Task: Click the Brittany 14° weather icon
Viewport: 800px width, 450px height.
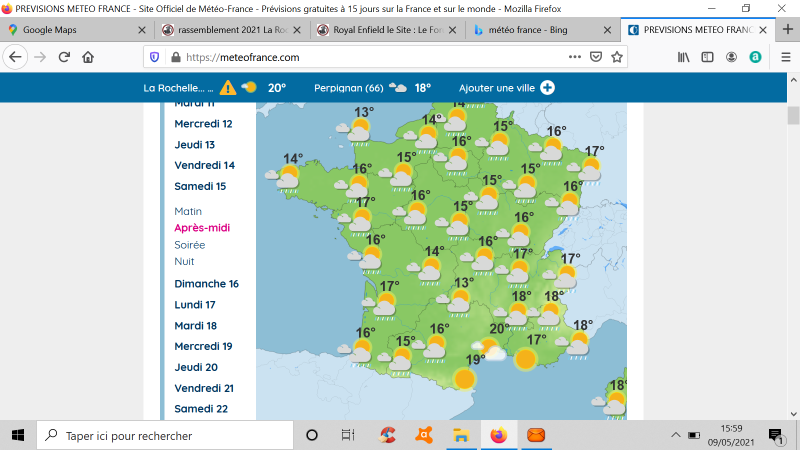Action: [285, 178]
